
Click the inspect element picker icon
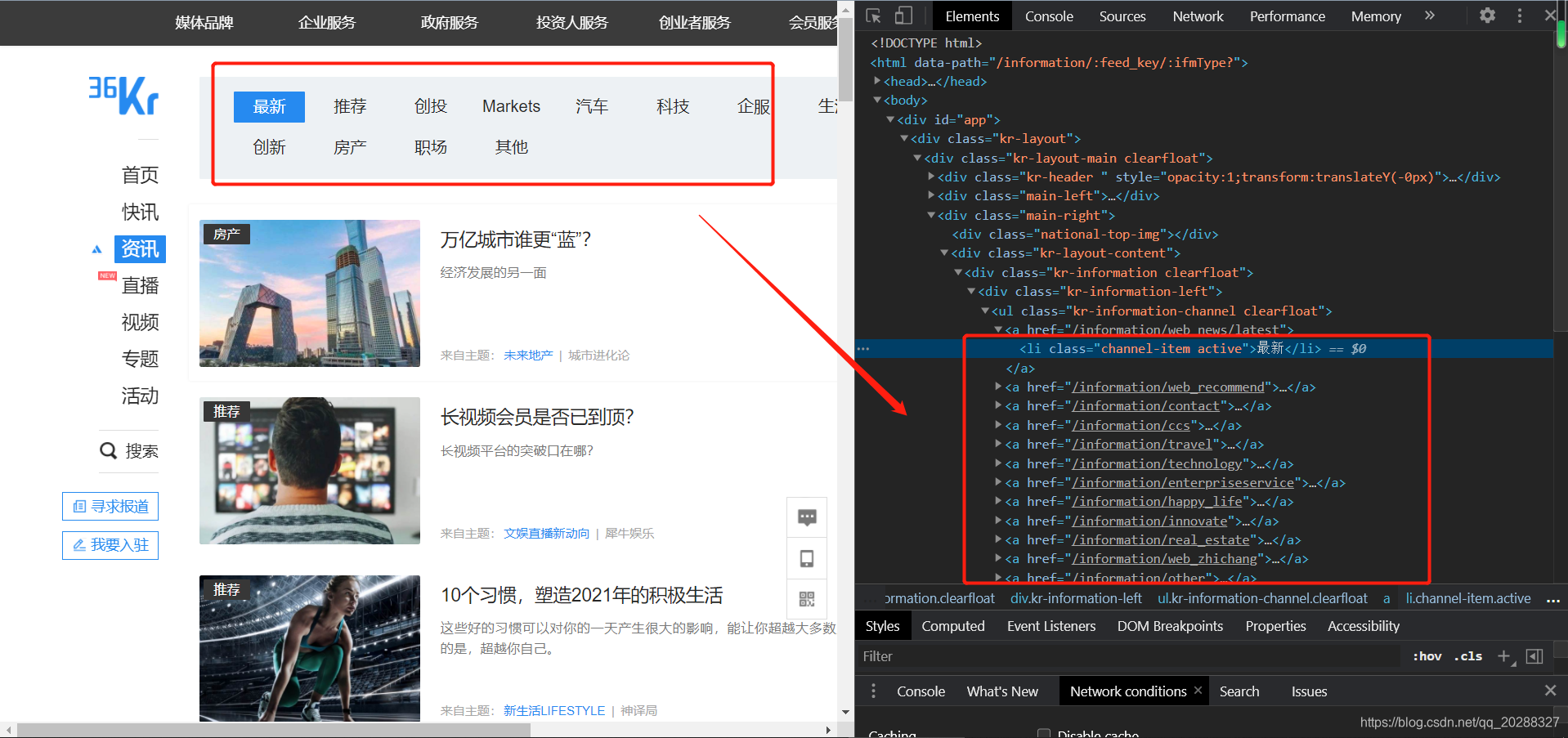[x=873, y=16]
